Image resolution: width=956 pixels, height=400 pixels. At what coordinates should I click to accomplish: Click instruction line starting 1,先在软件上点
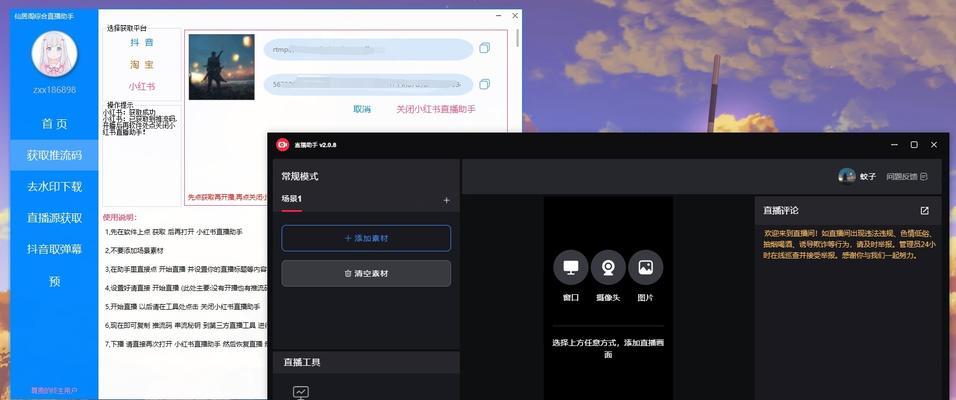174,232
